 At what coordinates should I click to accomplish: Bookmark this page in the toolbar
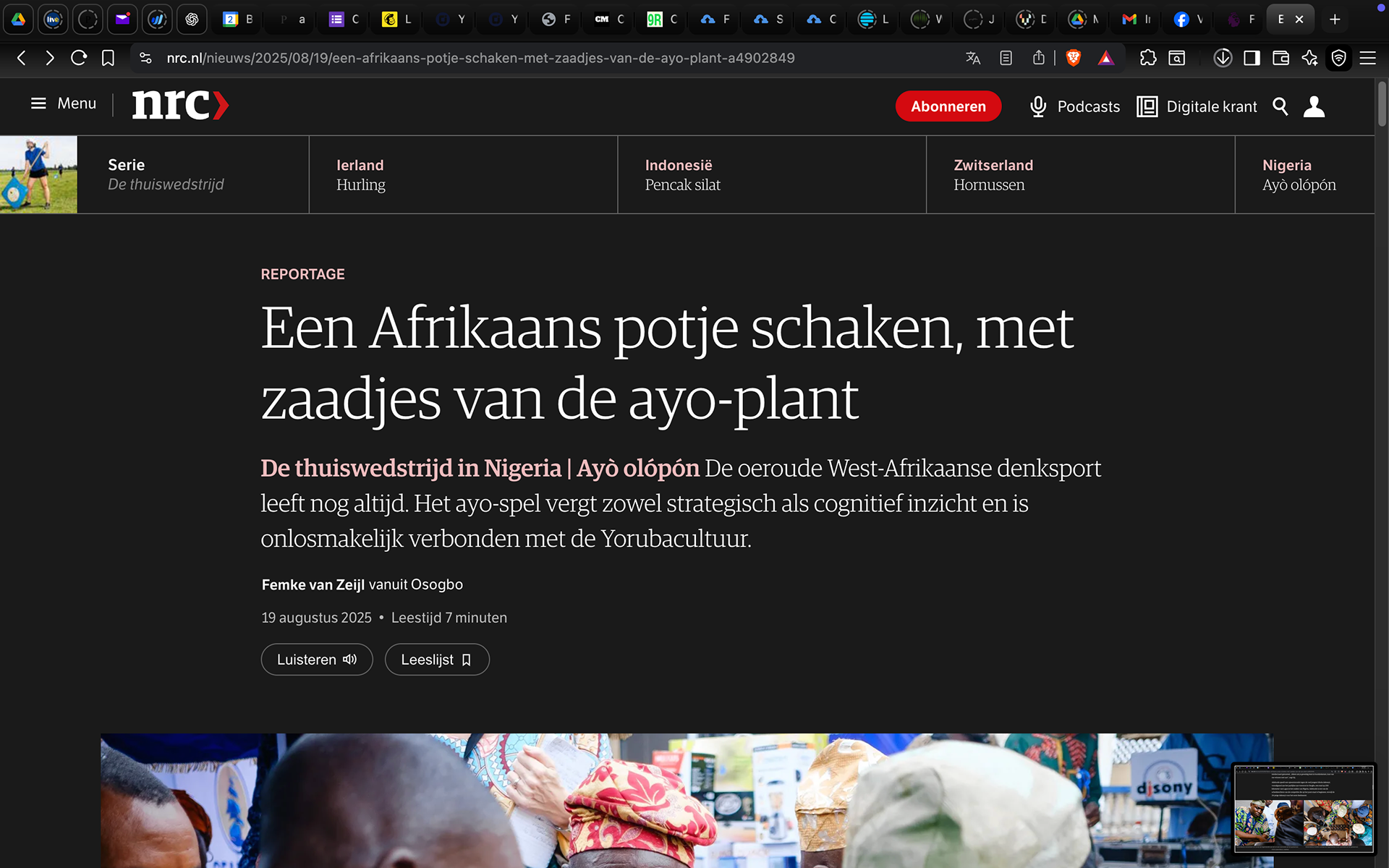click(108, 58)
